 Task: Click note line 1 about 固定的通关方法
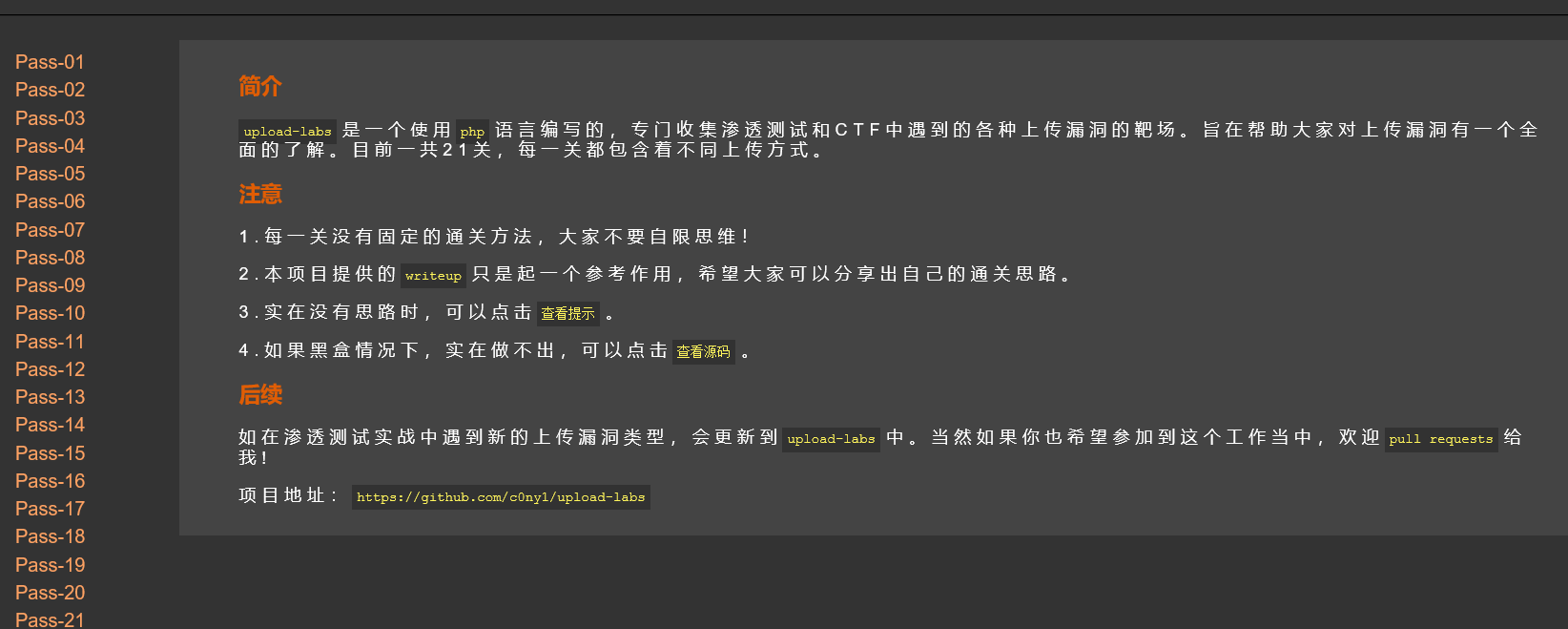click(x=494, y=237)
